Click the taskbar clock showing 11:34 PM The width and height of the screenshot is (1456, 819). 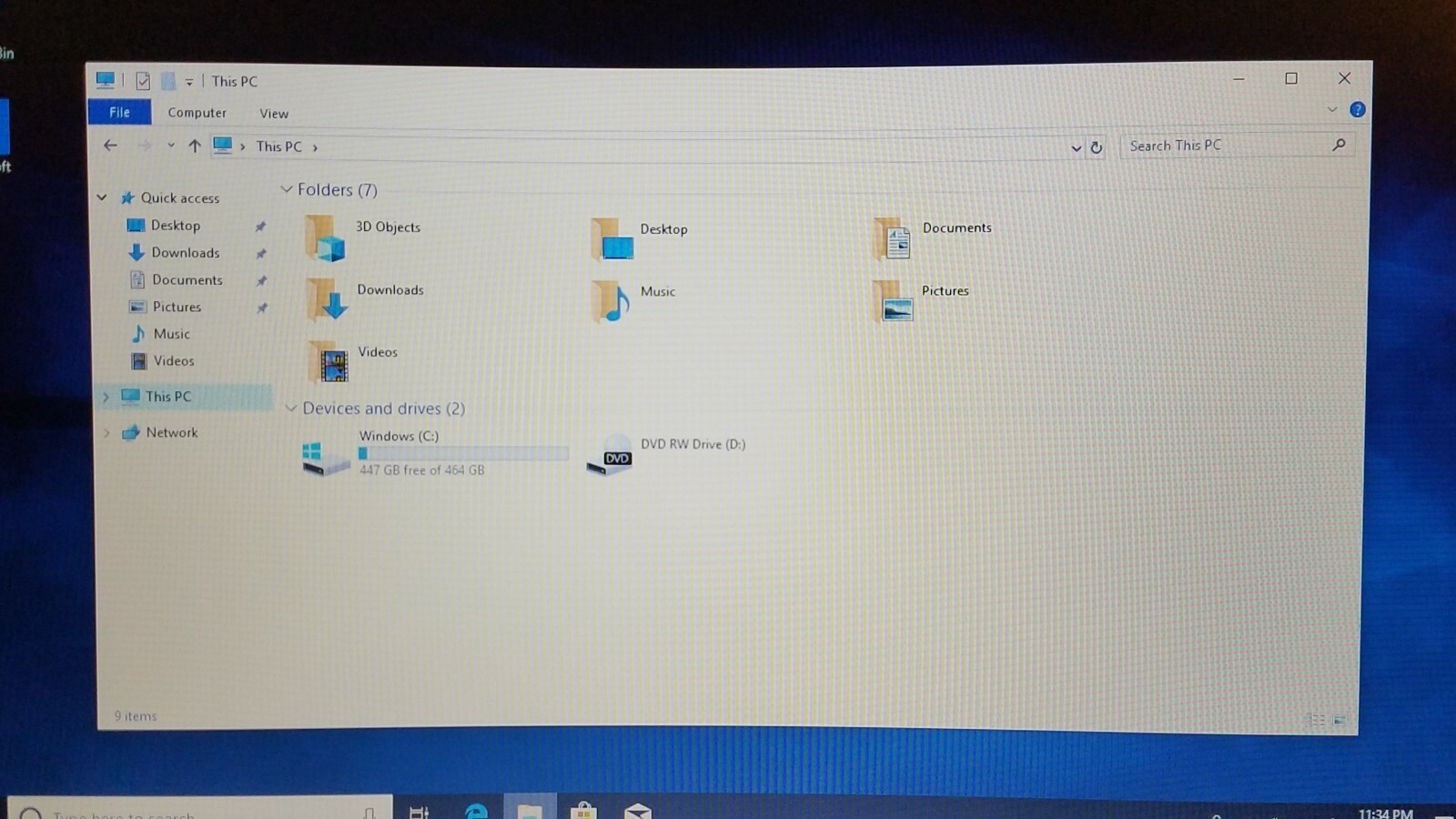pos(1385,813)
